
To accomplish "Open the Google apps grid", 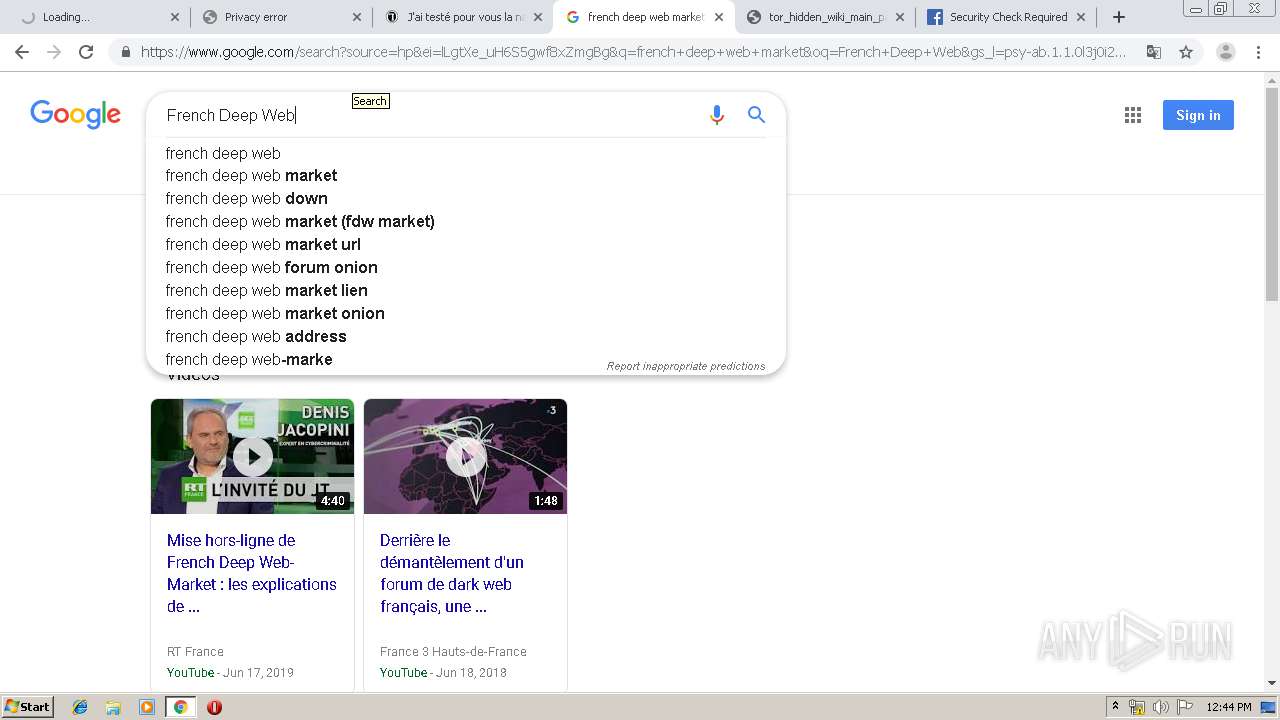I will pos(1132,115).
